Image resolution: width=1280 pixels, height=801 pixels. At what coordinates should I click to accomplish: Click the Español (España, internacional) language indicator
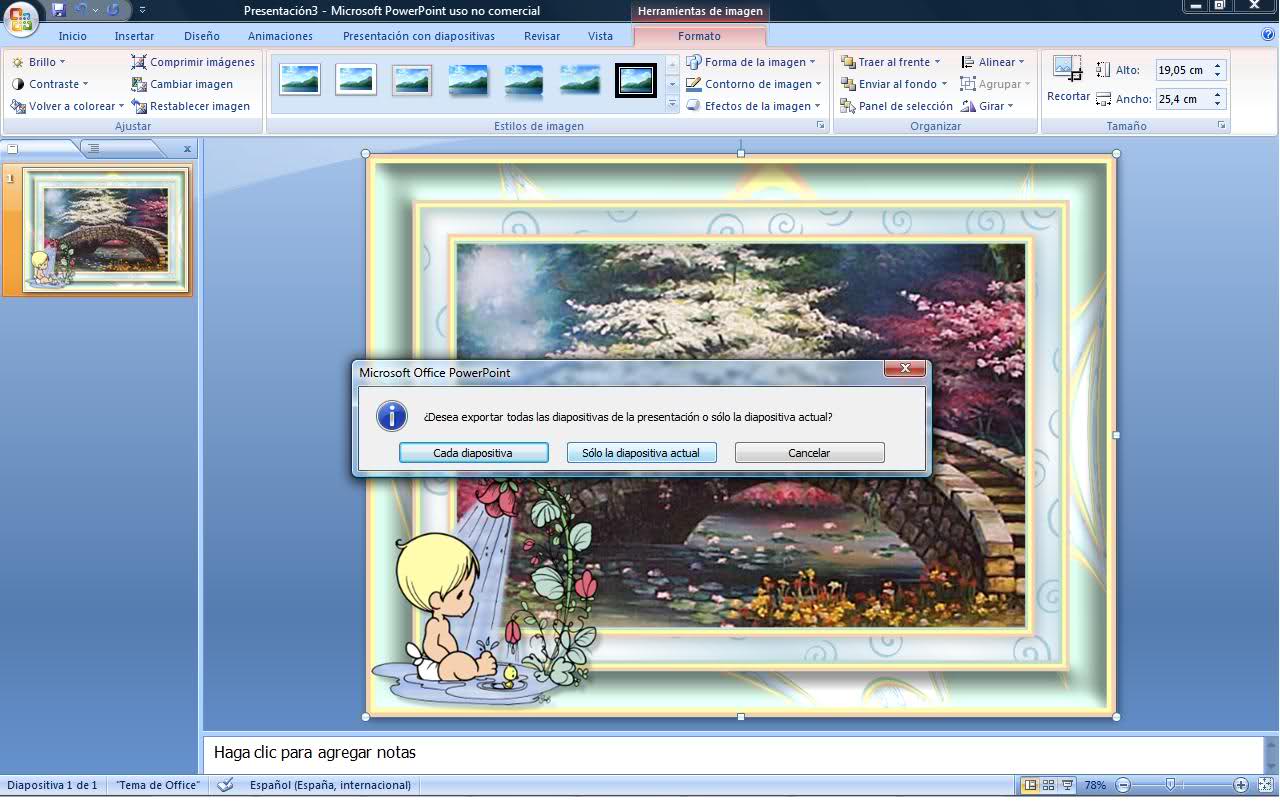(x=330, y=785)
